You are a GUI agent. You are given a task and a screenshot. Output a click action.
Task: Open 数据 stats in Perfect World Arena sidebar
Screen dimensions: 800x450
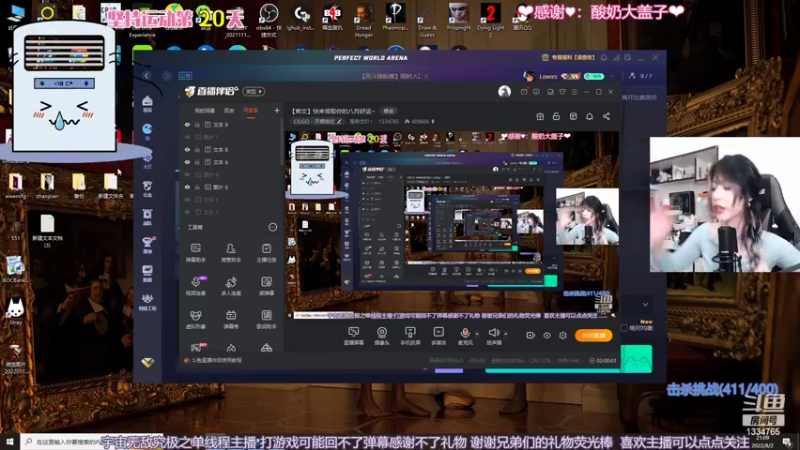pyautogui.click(x=147, y=273)
